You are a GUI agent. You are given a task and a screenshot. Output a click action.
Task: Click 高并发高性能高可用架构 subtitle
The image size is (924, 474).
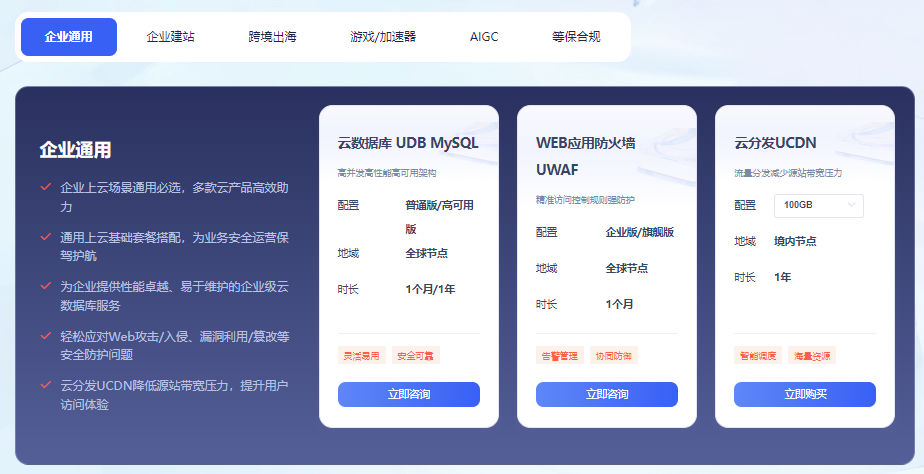coord(387,173)
